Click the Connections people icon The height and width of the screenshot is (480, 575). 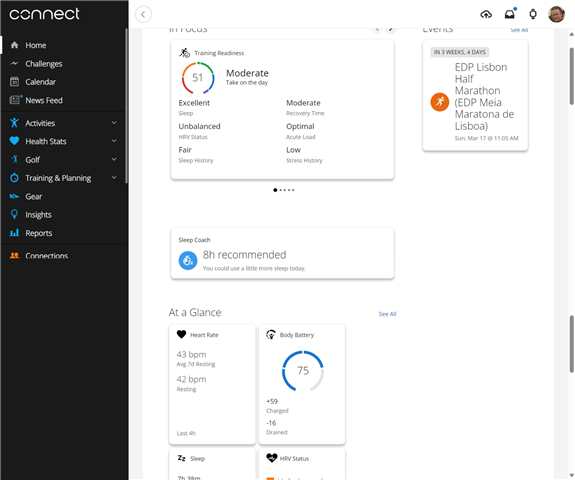click(14, 255)
